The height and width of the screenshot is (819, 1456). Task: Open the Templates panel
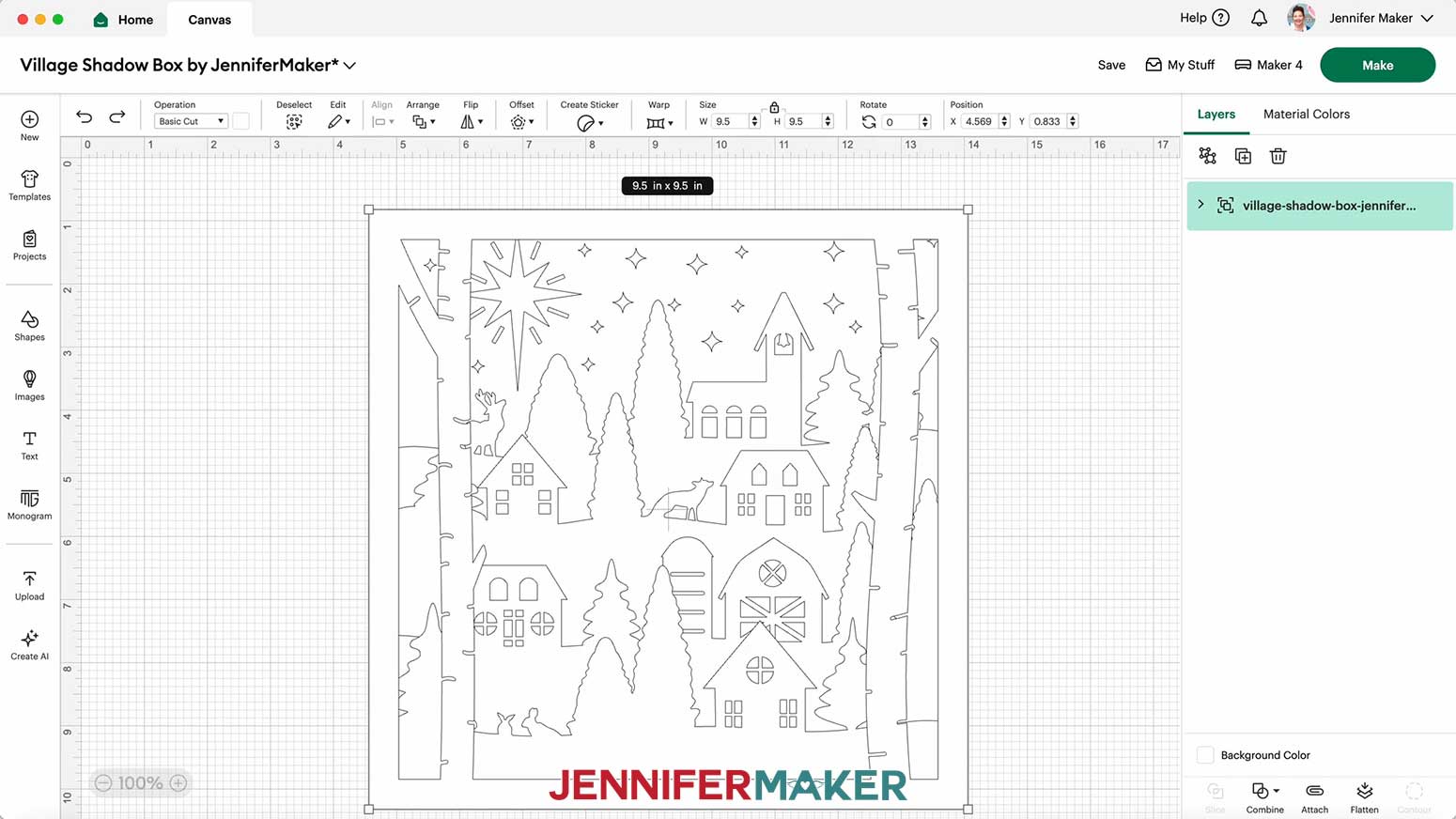[30, 185]
